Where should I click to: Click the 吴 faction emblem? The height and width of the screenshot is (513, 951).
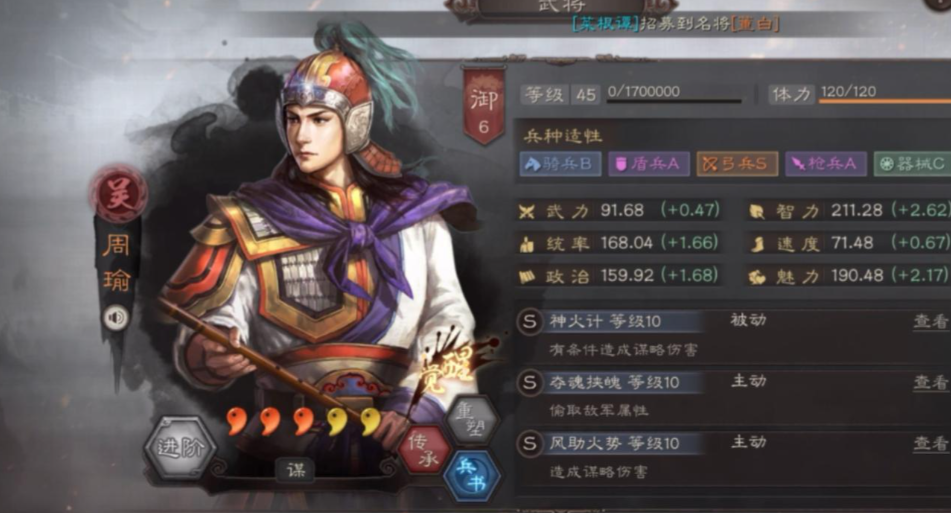pos(118,195)
